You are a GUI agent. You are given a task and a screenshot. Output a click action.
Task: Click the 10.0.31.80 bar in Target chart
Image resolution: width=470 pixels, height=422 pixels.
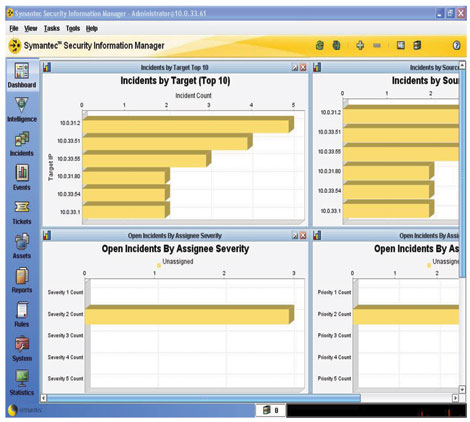click(126, 176)
